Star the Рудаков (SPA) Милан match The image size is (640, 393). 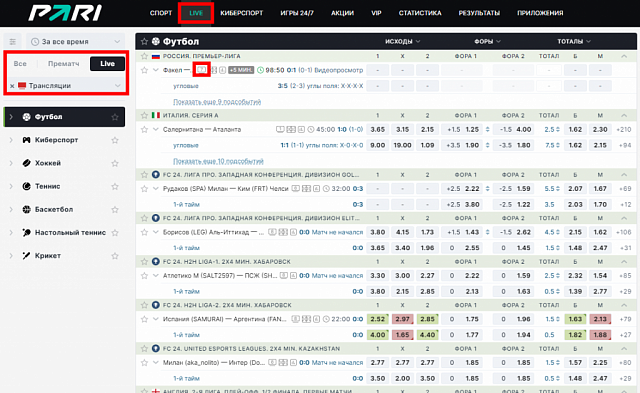coord(144,189)
